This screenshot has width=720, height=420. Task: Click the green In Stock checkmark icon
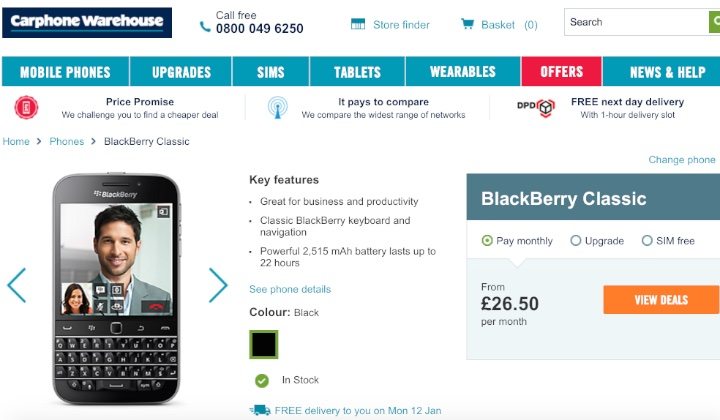[262, 380]
